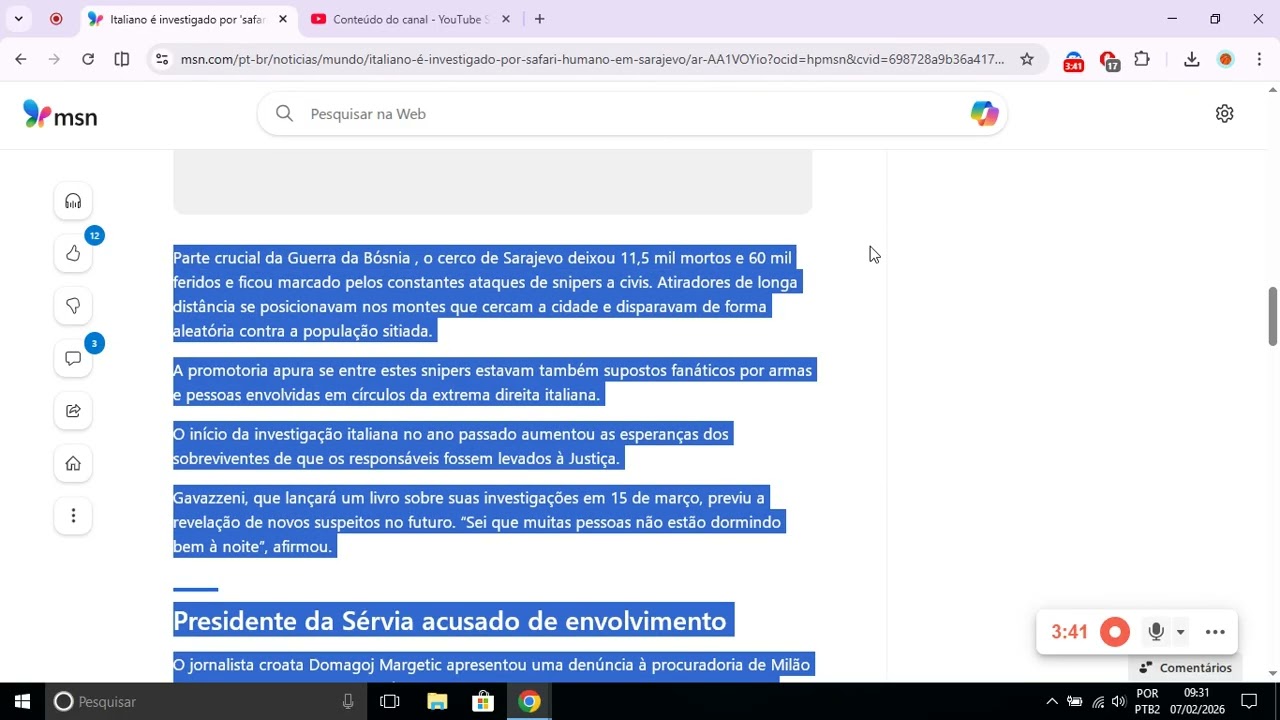Open more options three-dot sidebar menu
This screenshot has height=720, width=1280.
click(x=73, y=515)
